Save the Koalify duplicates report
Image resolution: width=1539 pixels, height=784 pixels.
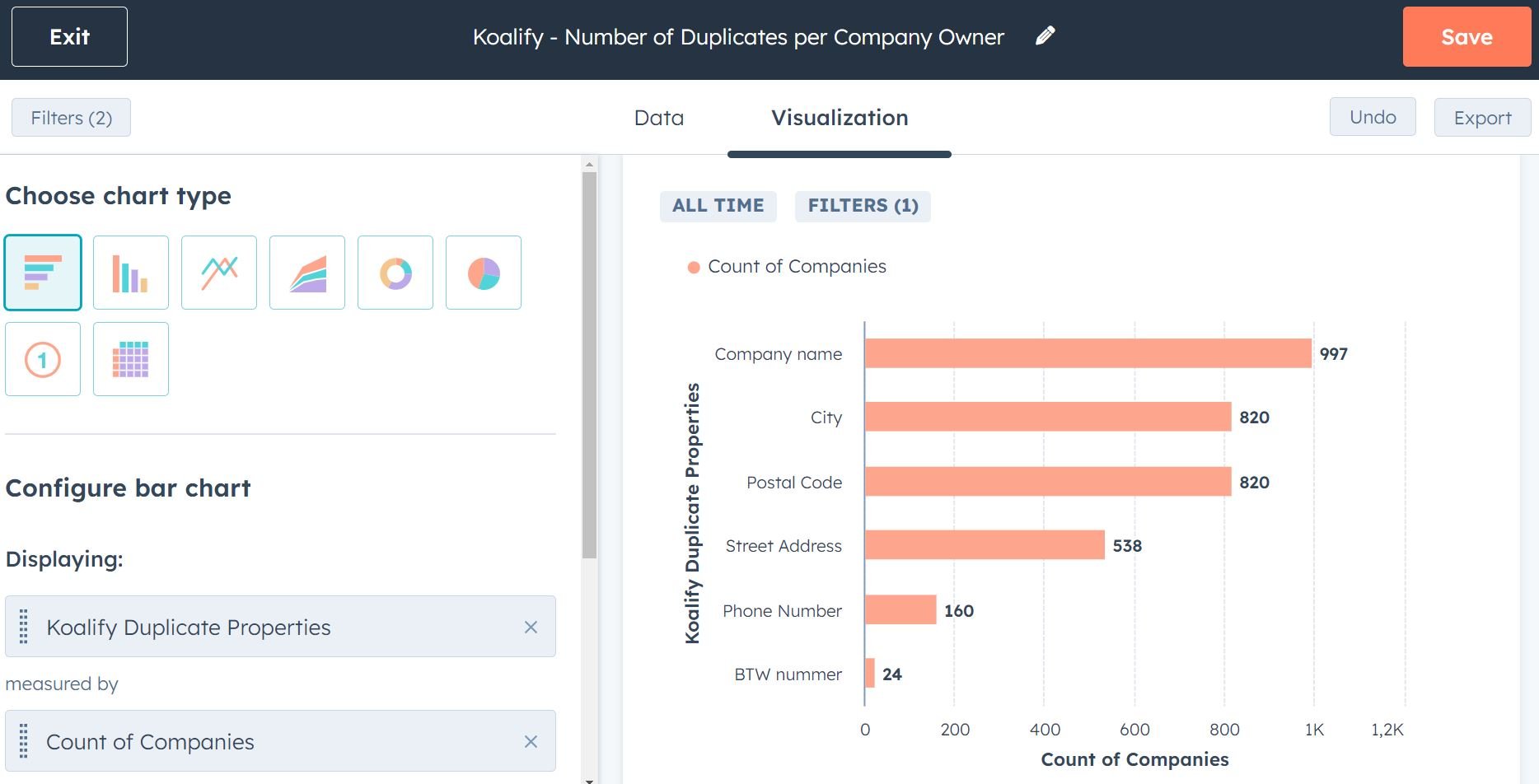coord(1466,36)
